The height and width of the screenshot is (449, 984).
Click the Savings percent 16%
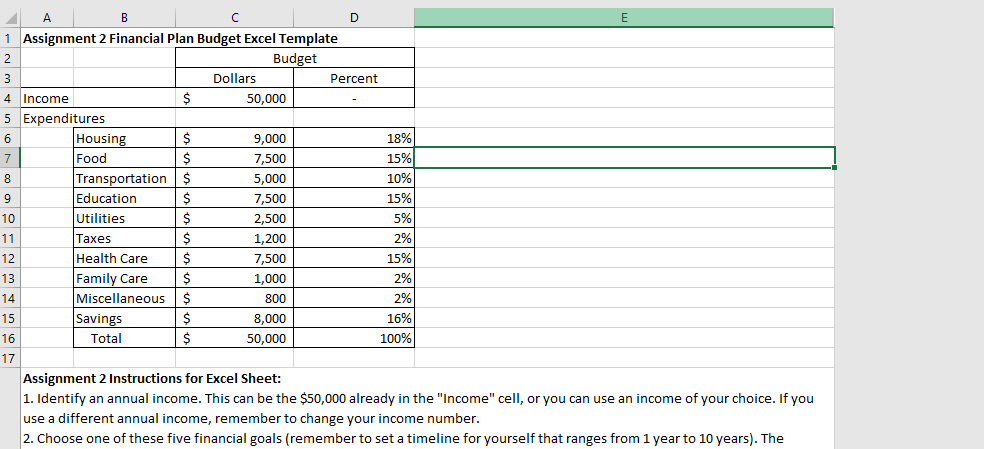click(x=354, y=318)
